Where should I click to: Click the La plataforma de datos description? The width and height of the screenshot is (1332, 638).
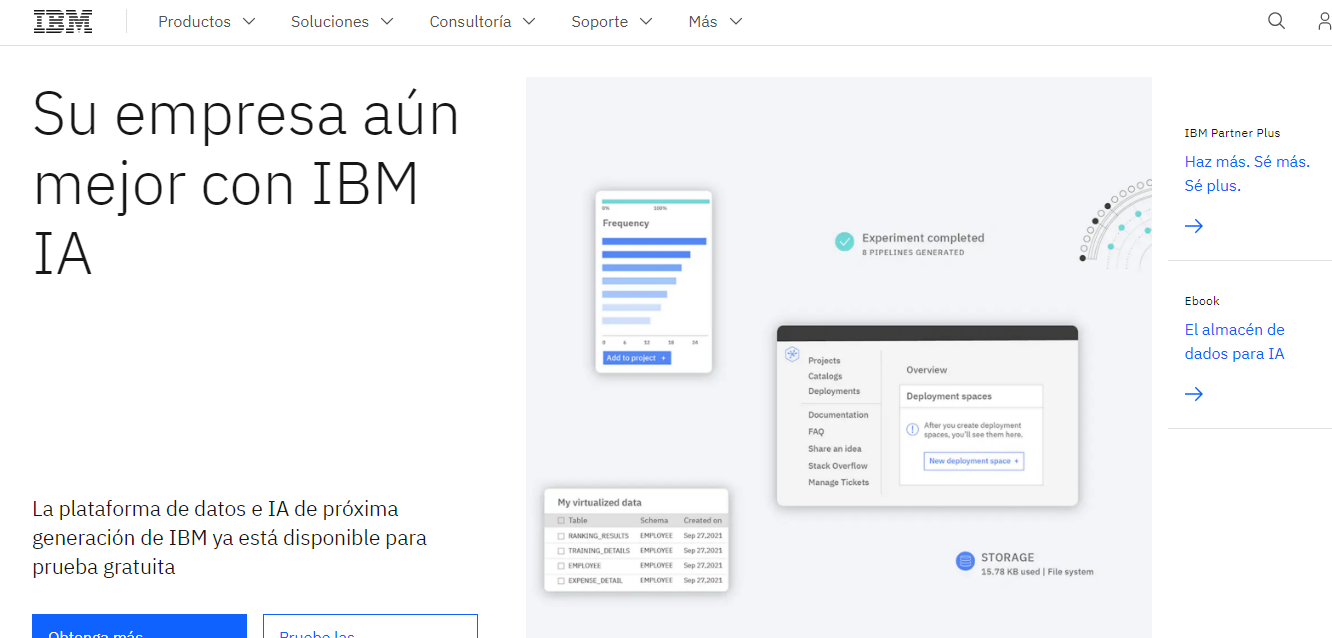230,538
